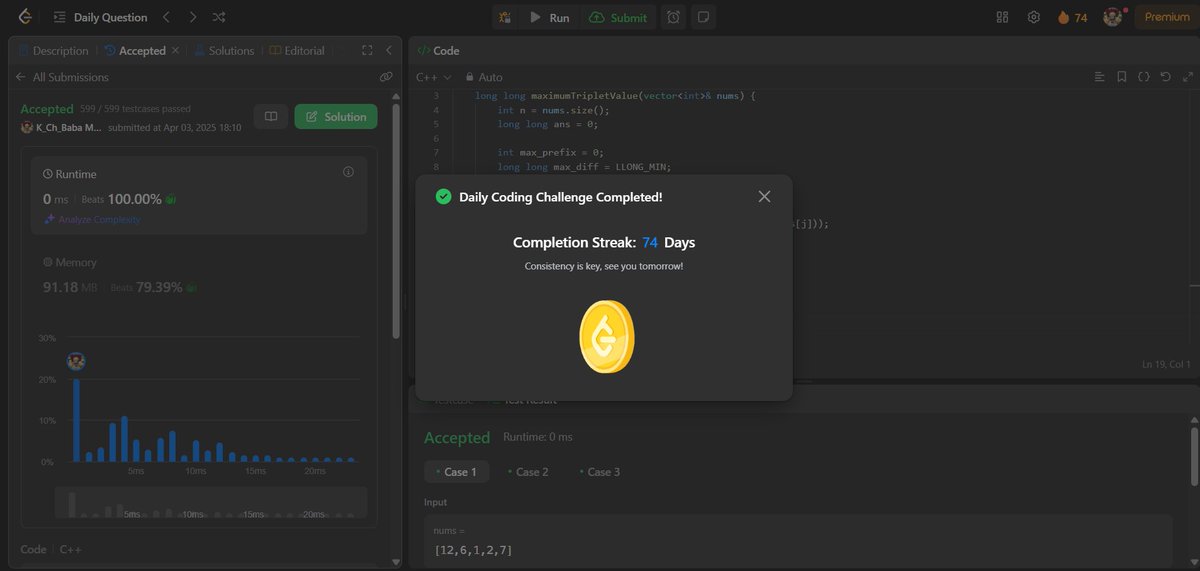Run the code
Viewport: 1200px width, 571px height.
coord(550,17)
